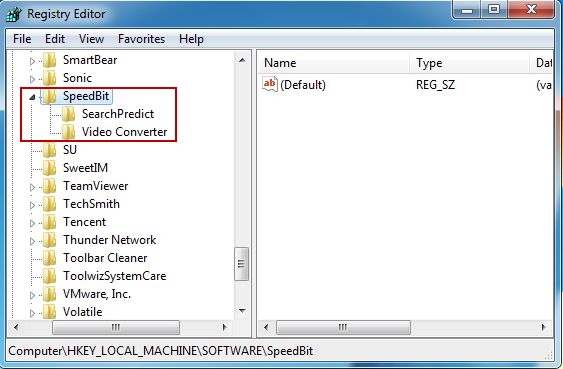
Task: Click tree pane vertical scrollbar thumb
Action: pos(241,264)
